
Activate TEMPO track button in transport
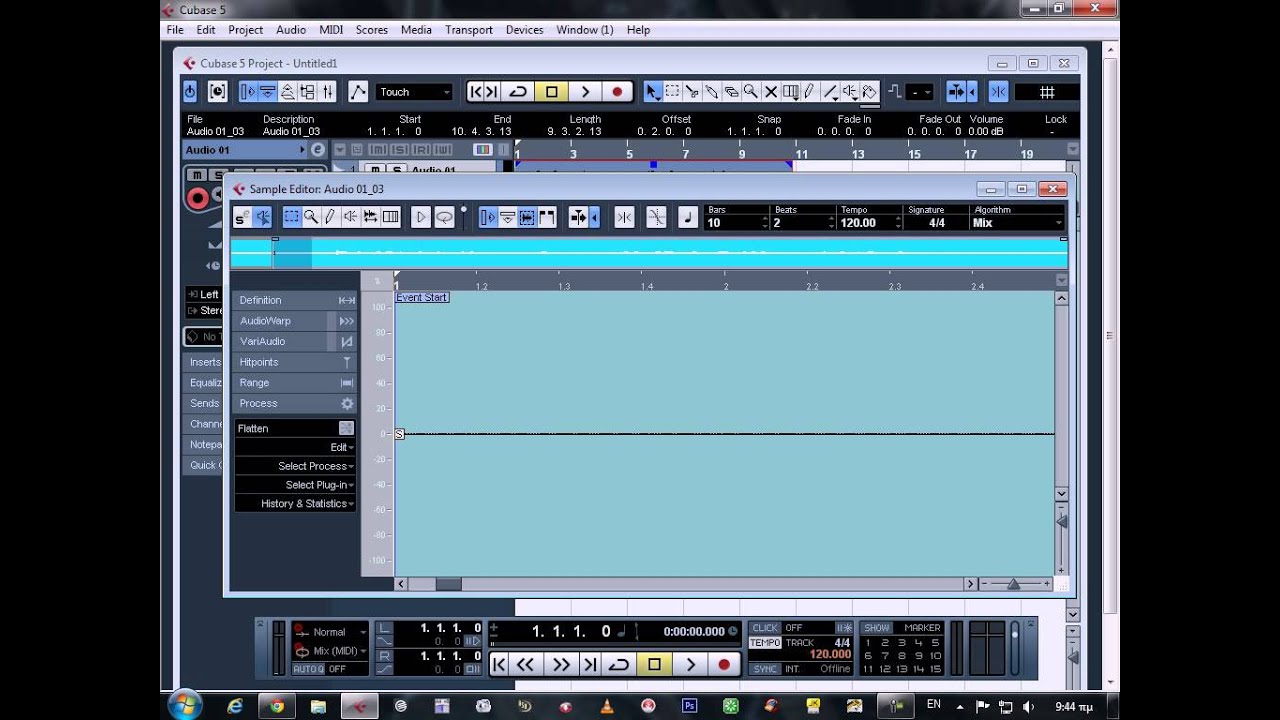[765, 642]
